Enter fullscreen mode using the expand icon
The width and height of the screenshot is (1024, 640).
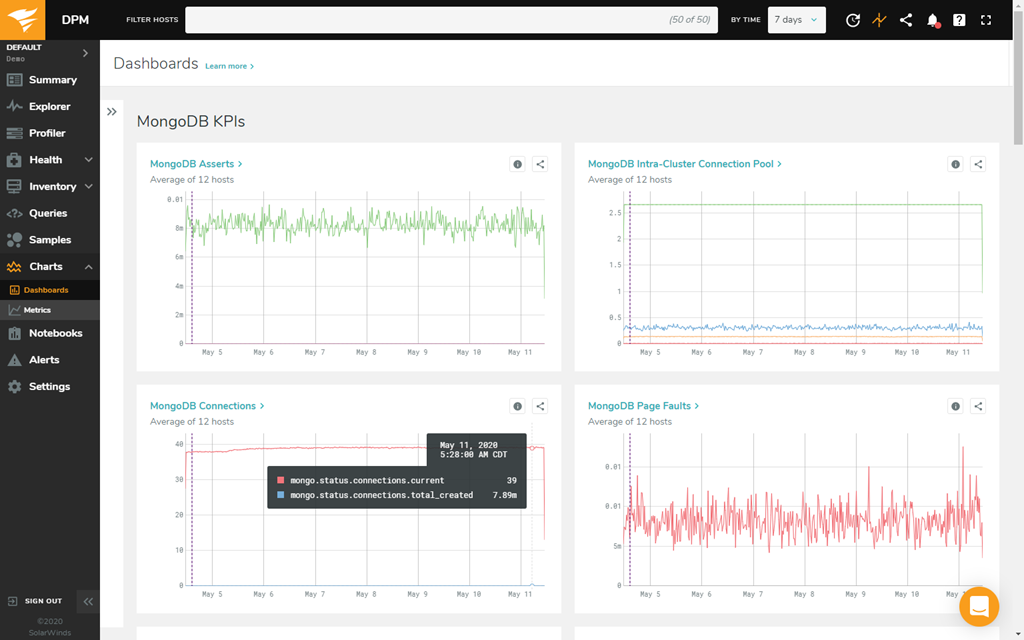coord(986,20)
